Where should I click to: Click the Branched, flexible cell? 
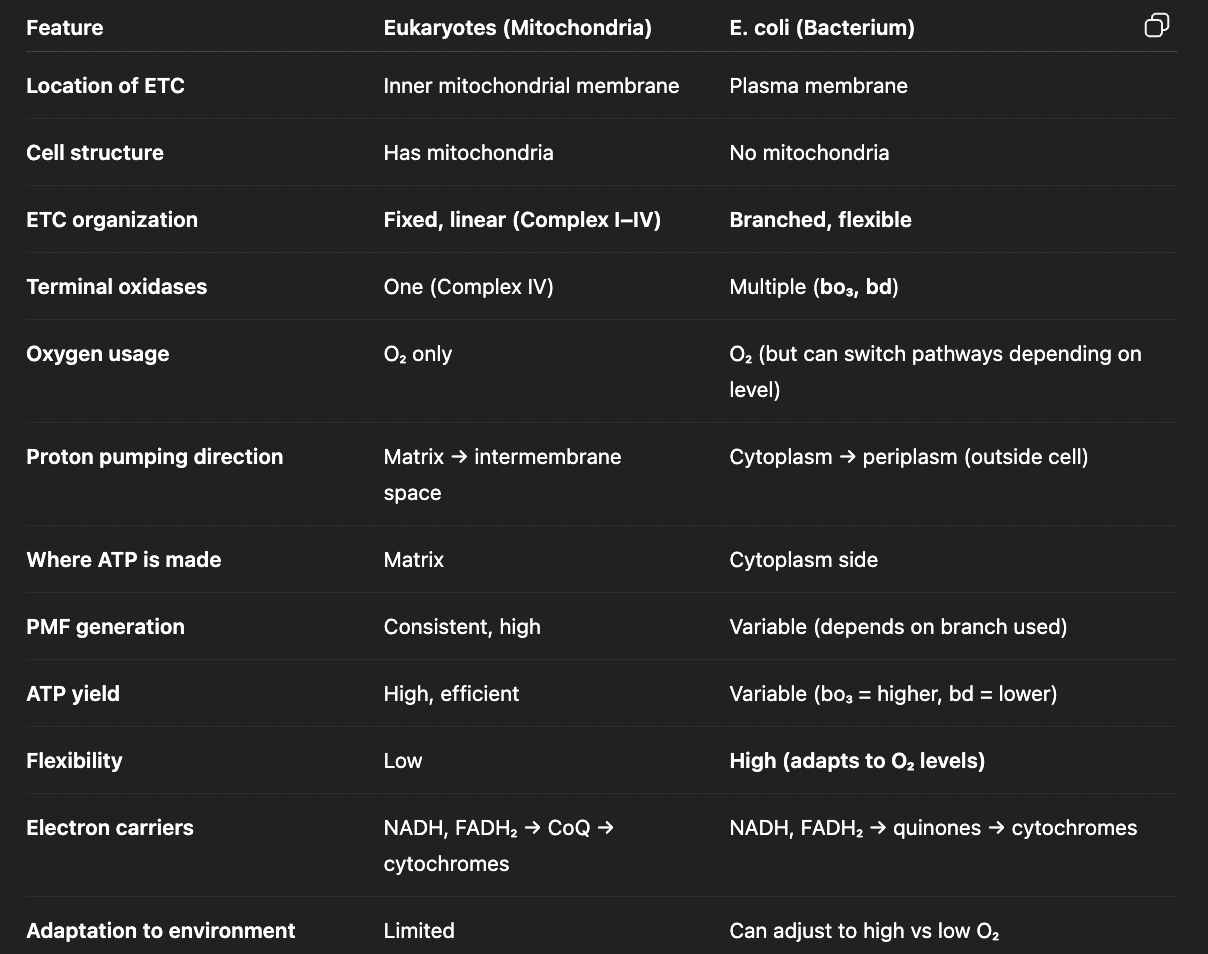click(x=820, y=220)
